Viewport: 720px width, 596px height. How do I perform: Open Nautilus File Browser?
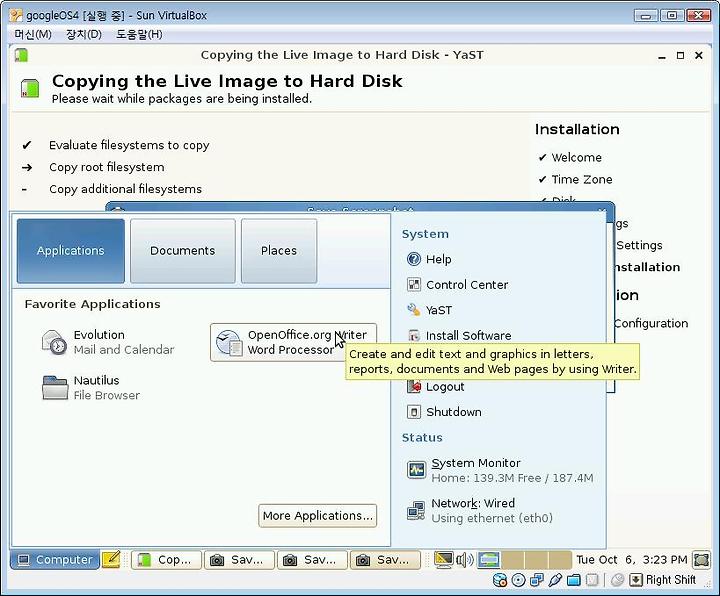click(91, 388)
